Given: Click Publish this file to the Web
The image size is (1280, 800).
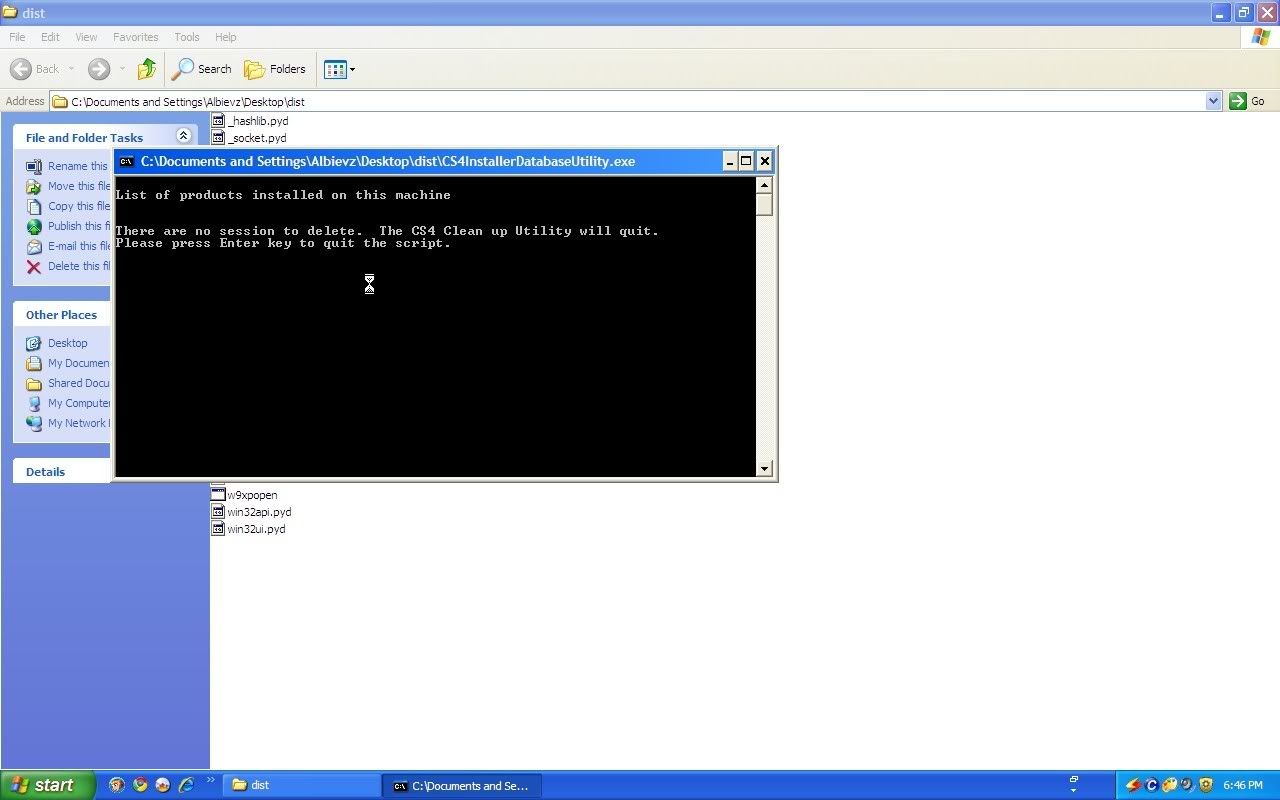Looking at the screenshot, I should click(68, 226).
